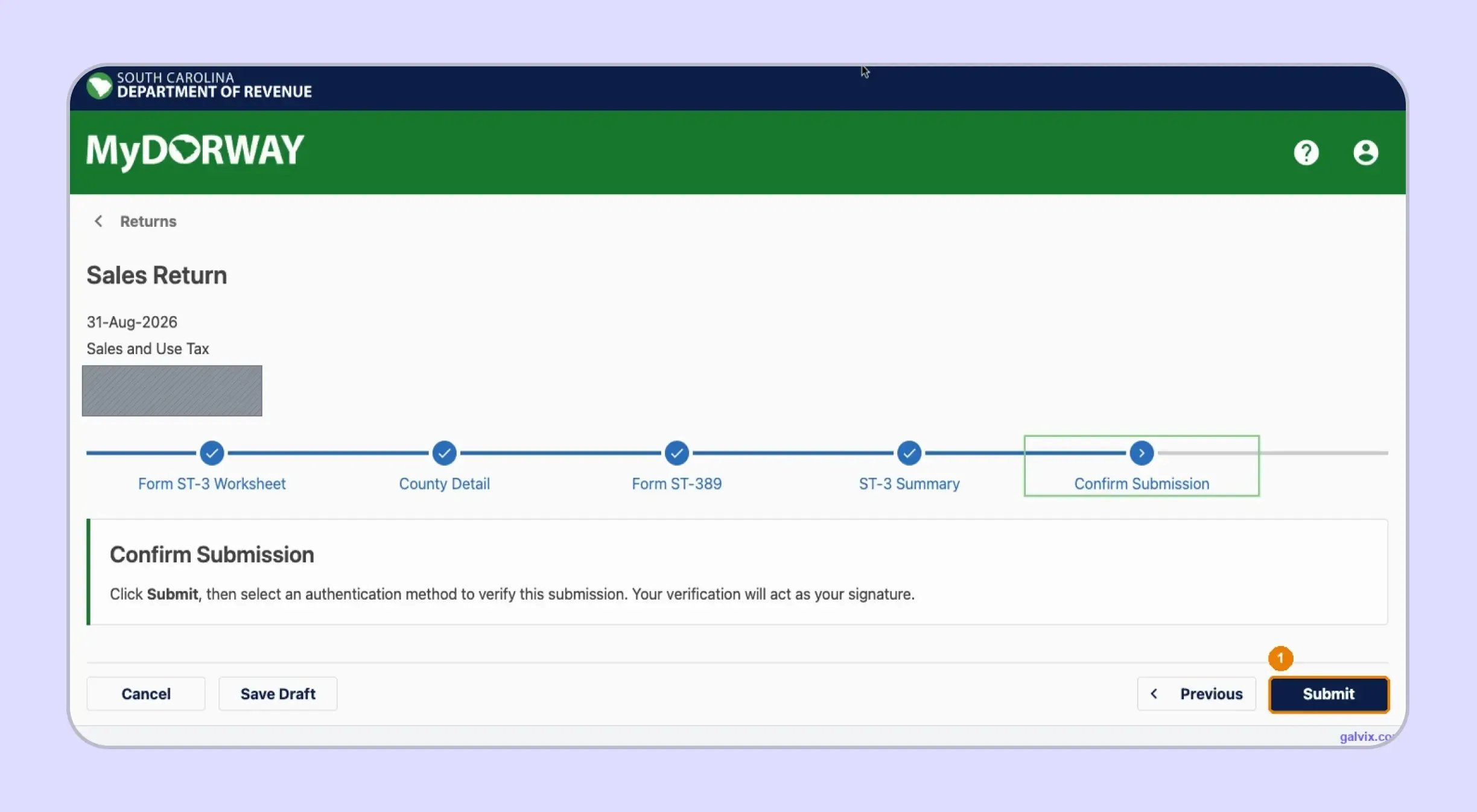Open the ST-3 Summary step label
The width and height of the screenshot is (1477, 812).
[909, 484]
